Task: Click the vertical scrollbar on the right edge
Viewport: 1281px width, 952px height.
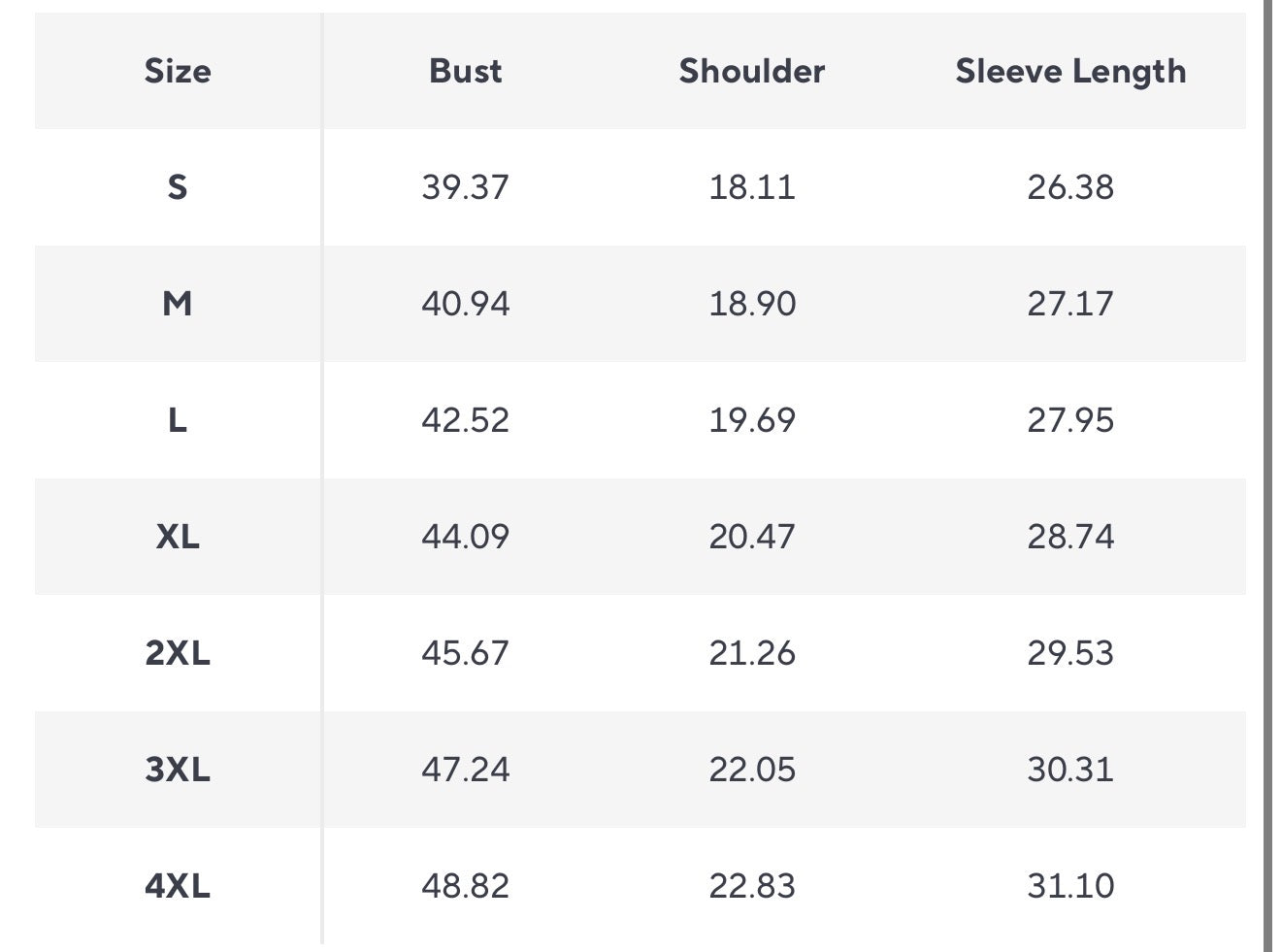Action: (x=1268, y=476)
